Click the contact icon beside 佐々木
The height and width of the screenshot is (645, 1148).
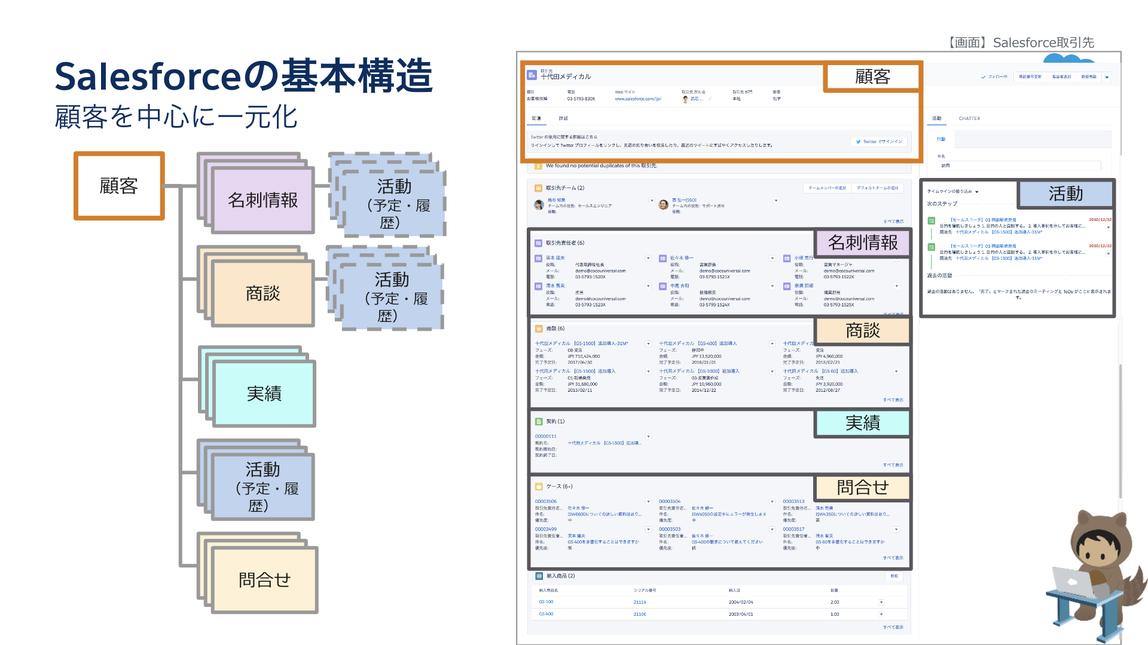pos(663,258)
